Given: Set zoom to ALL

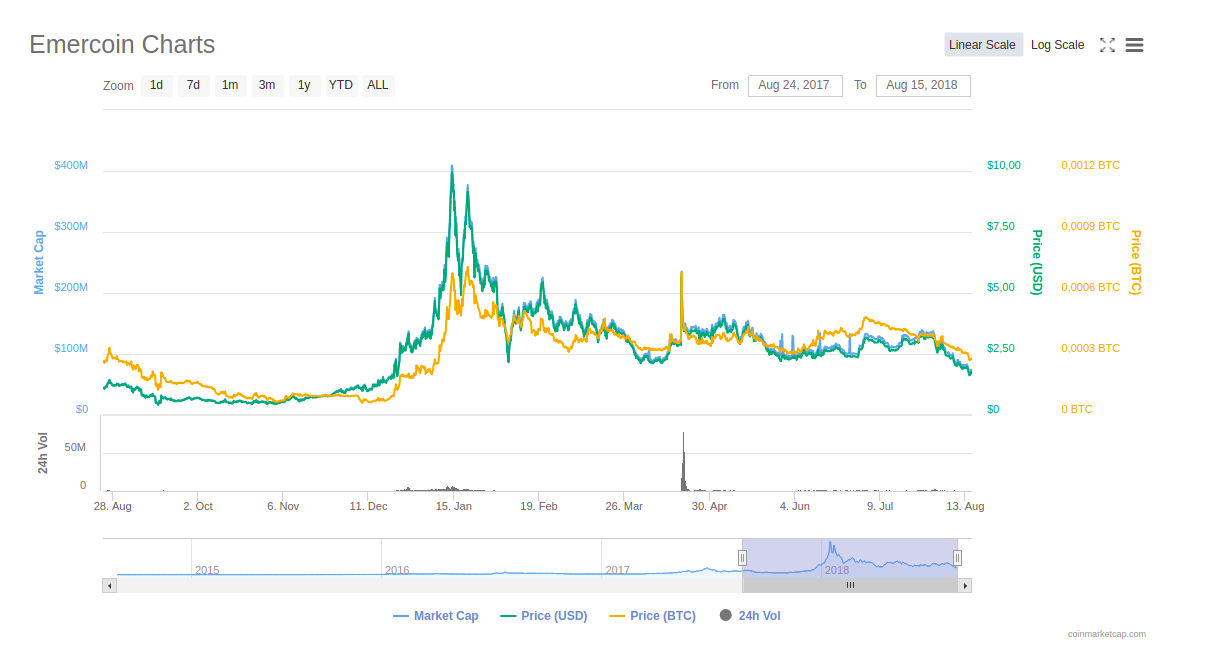Looking at the screenshot, I should click(x=378, y=85).
